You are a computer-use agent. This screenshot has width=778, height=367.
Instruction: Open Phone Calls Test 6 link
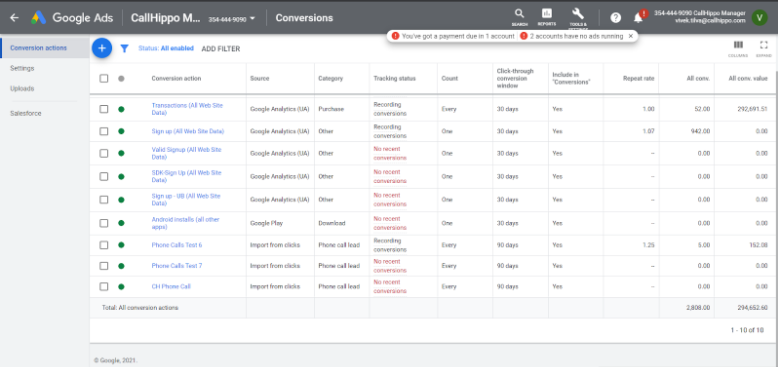(x=177, y=245)
